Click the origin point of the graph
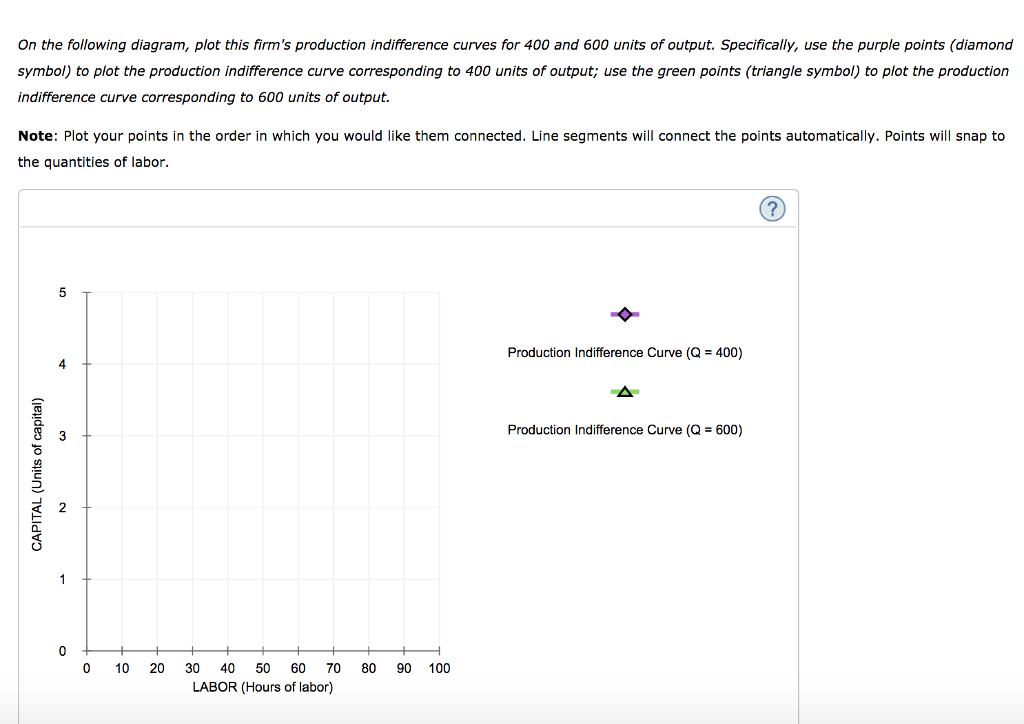Image resolution: width=1024 pixels, height=724 pixels. [x=86, y=652]
